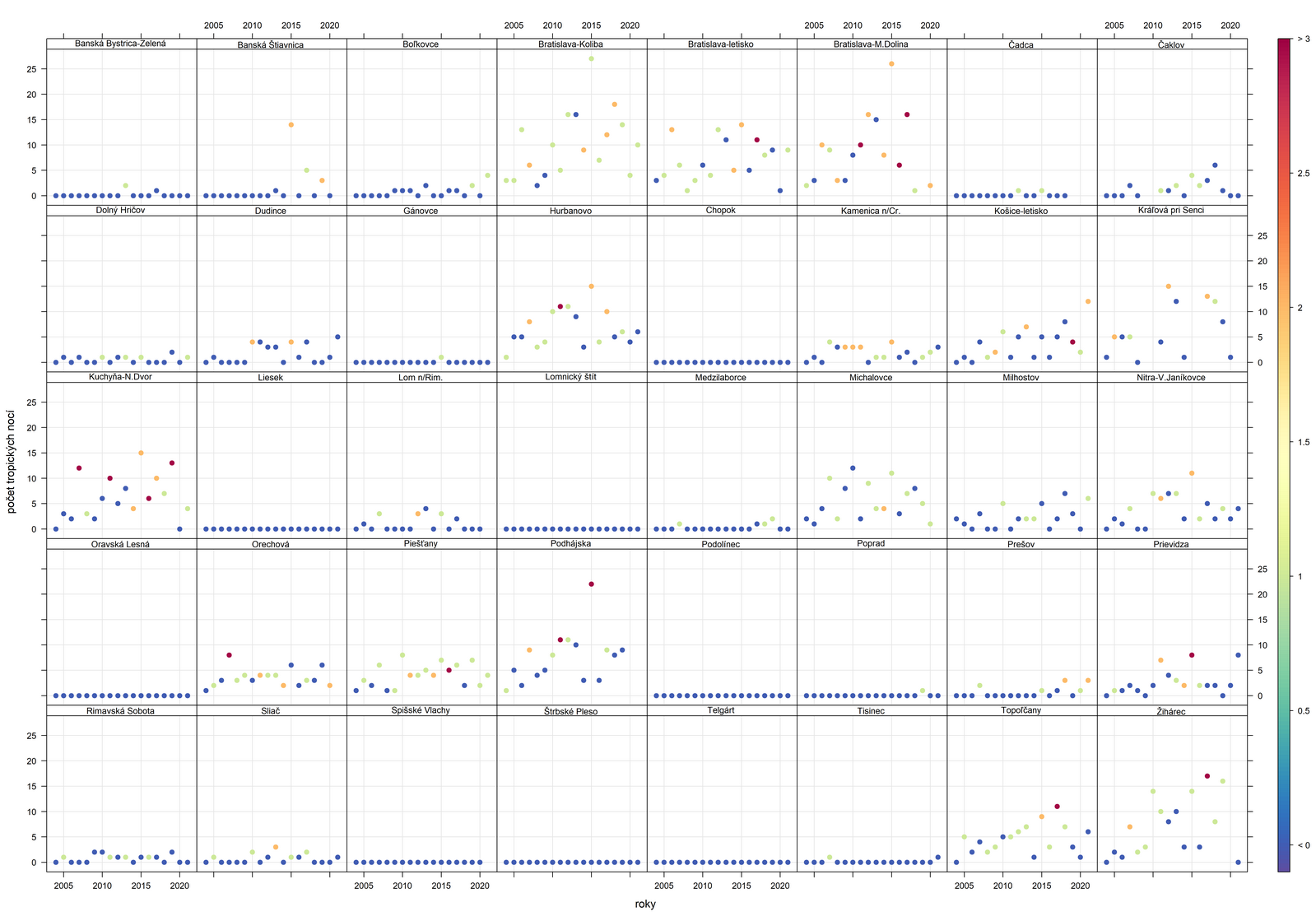1316x921 pixels.
Task: Select the Štrbské Pleso panel header
Action: [571, 710]
